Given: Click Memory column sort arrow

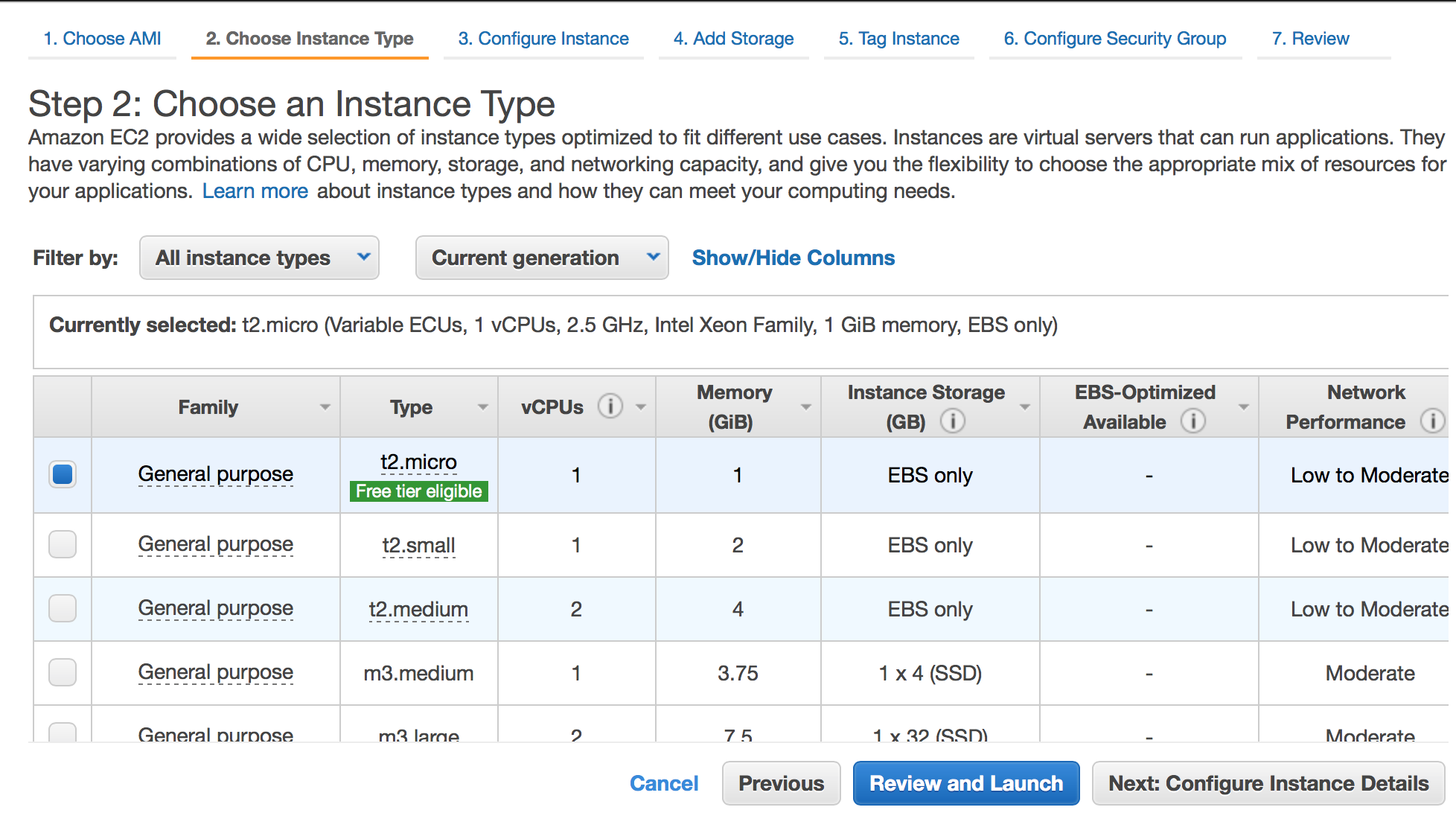Looking at the screenshot, I should click(805, 407).
